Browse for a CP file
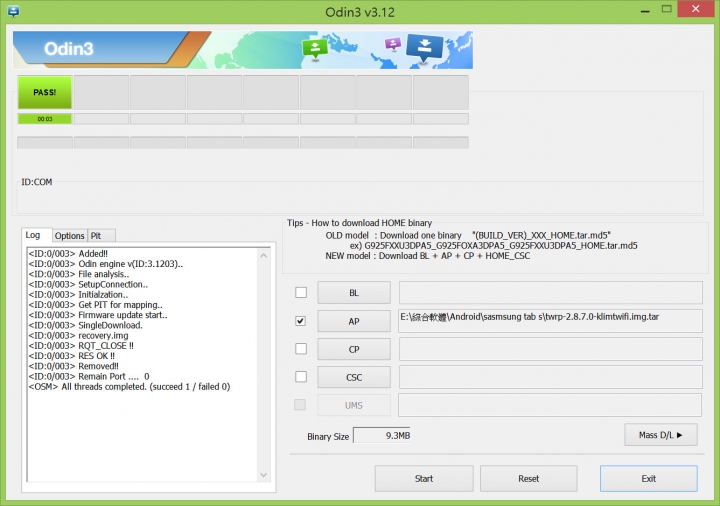 pyautogui.click(x=354, y=349)
